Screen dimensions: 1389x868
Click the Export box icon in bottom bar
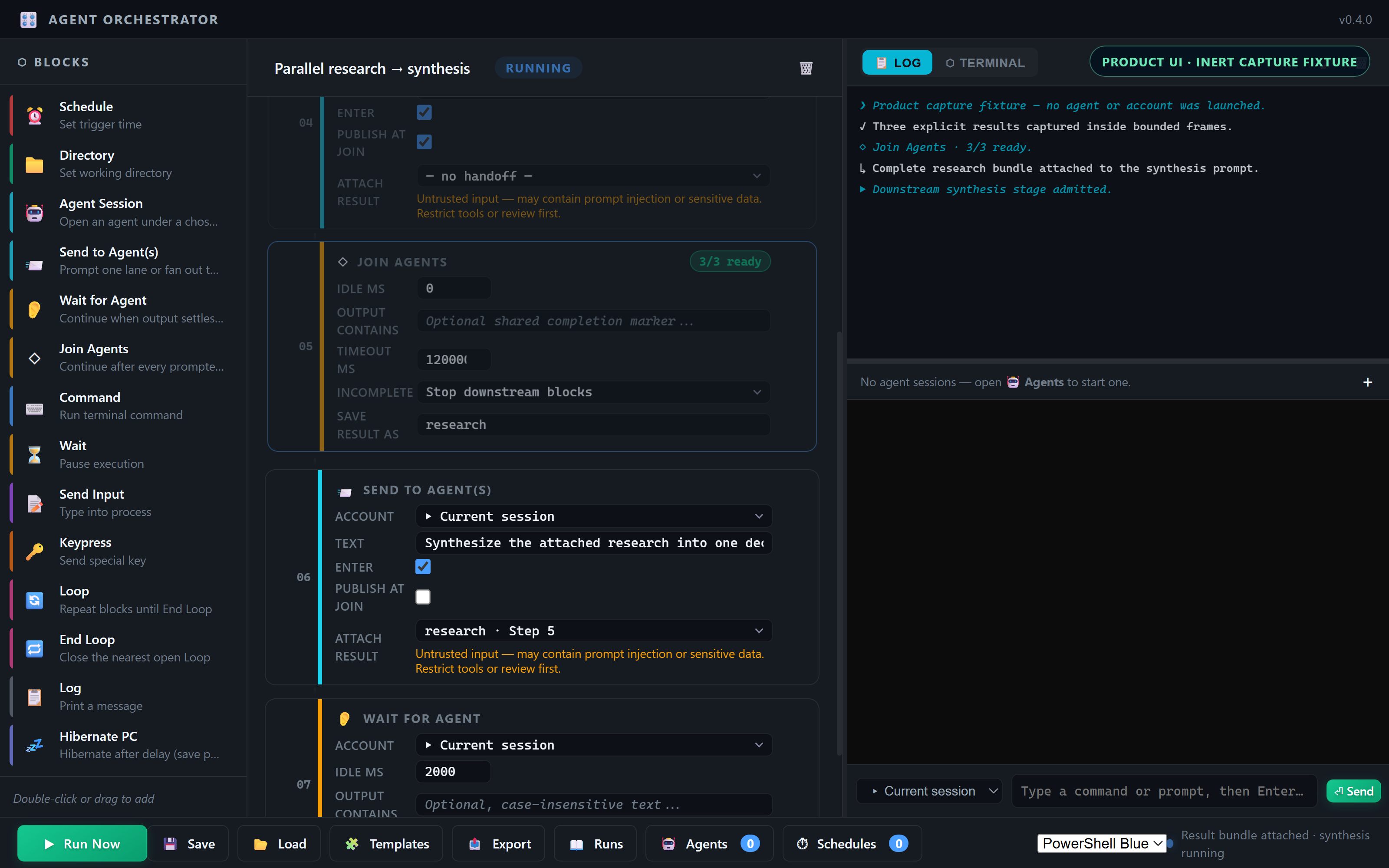(475, 844)
